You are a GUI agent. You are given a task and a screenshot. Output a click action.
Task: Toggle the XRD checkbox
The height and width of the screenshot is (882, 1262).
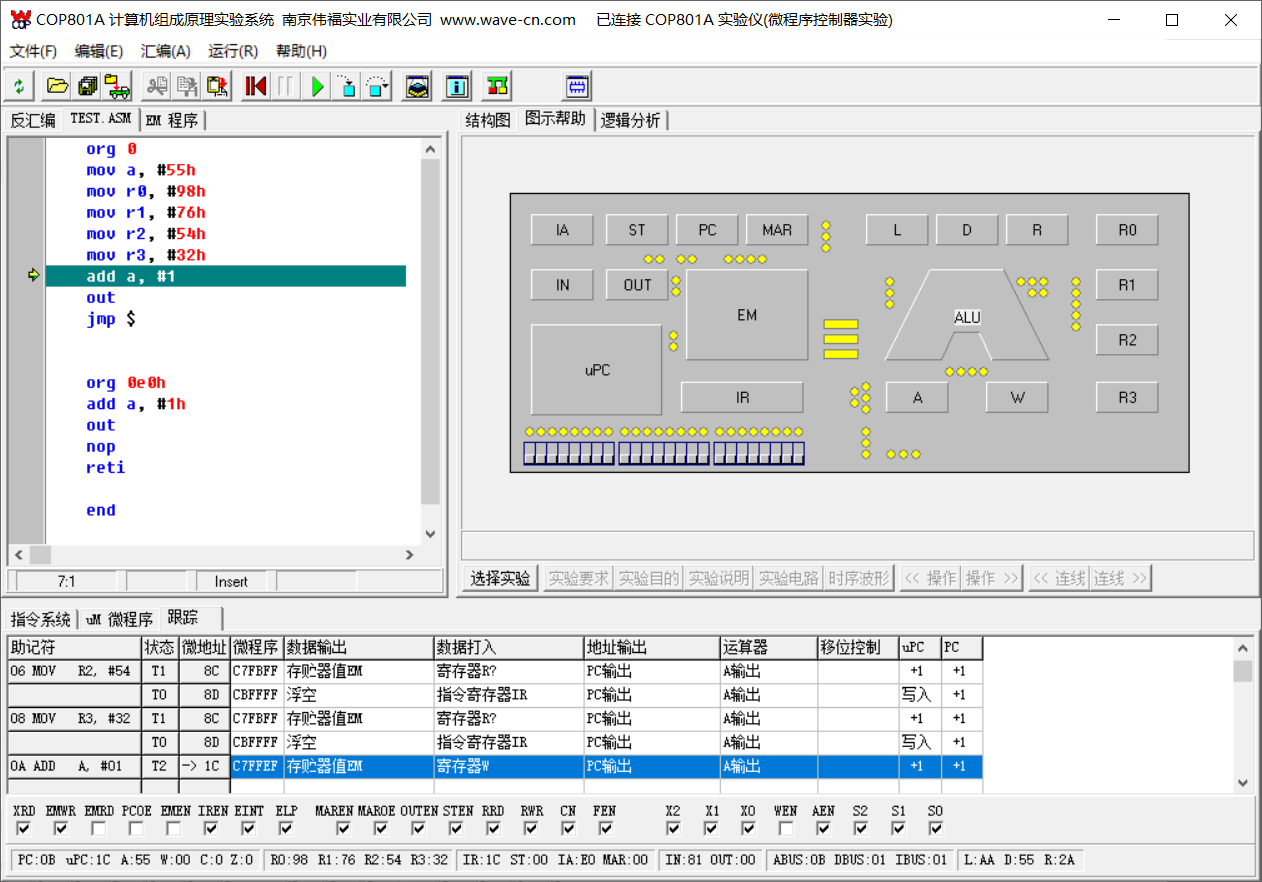(x=24, y=829)
